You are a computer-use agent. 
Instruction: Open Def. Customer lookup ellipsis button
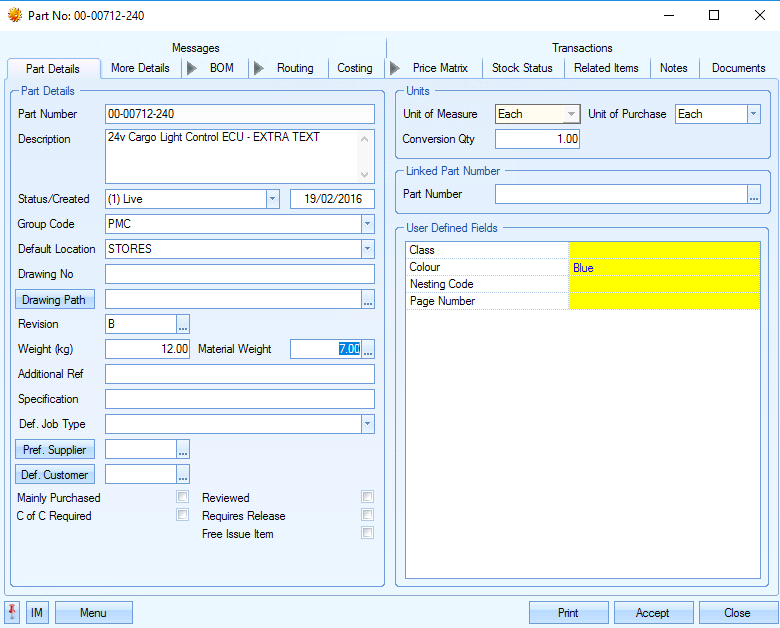pyautogui.click(x=183, y=475)
